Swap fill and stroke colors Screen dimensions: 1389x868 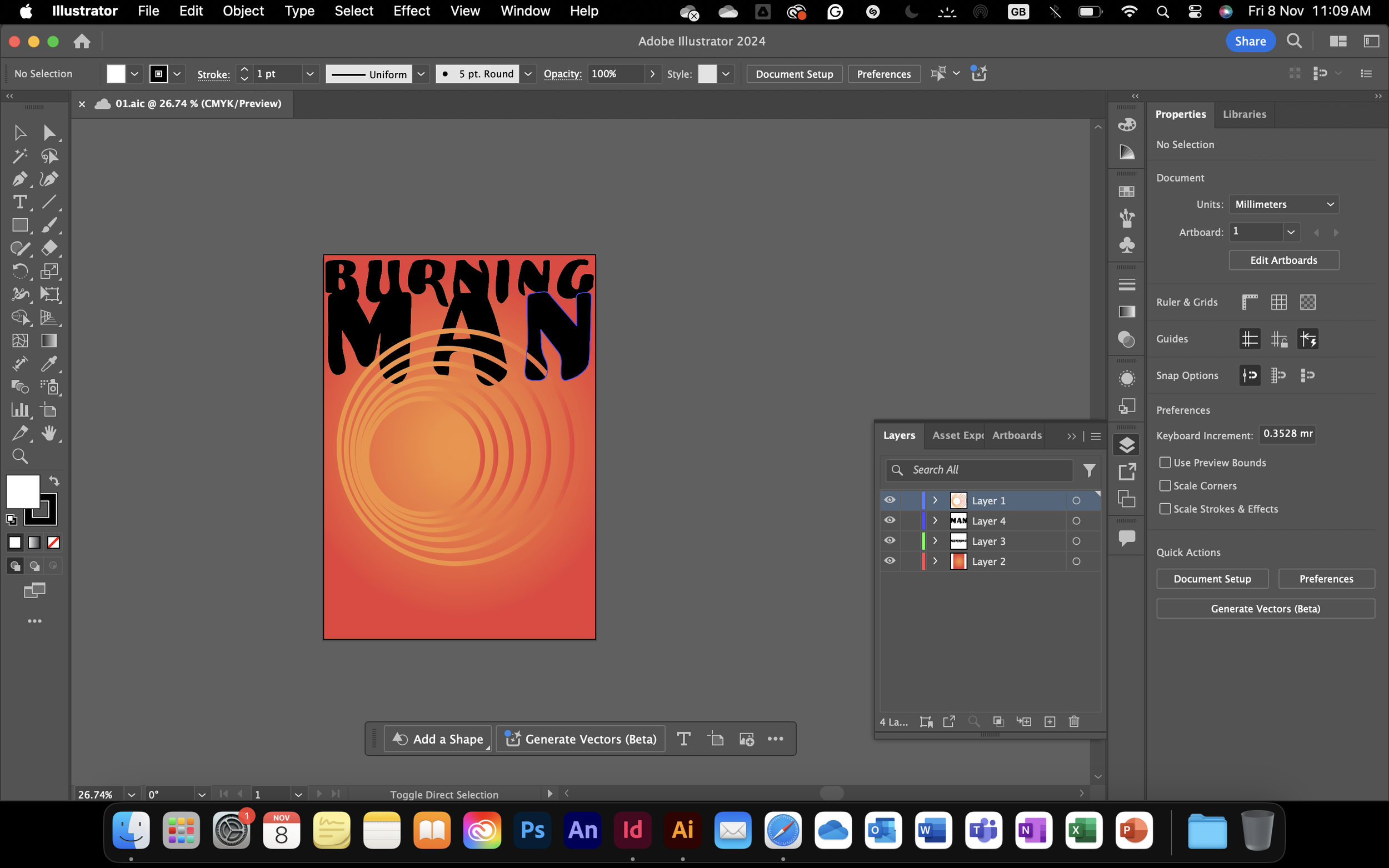(54, 480)
